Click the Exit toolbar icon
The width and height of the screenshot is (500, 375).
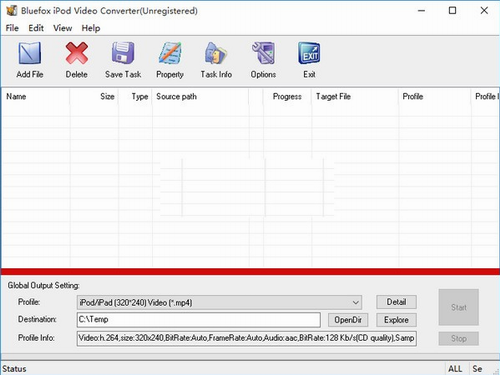309,53
